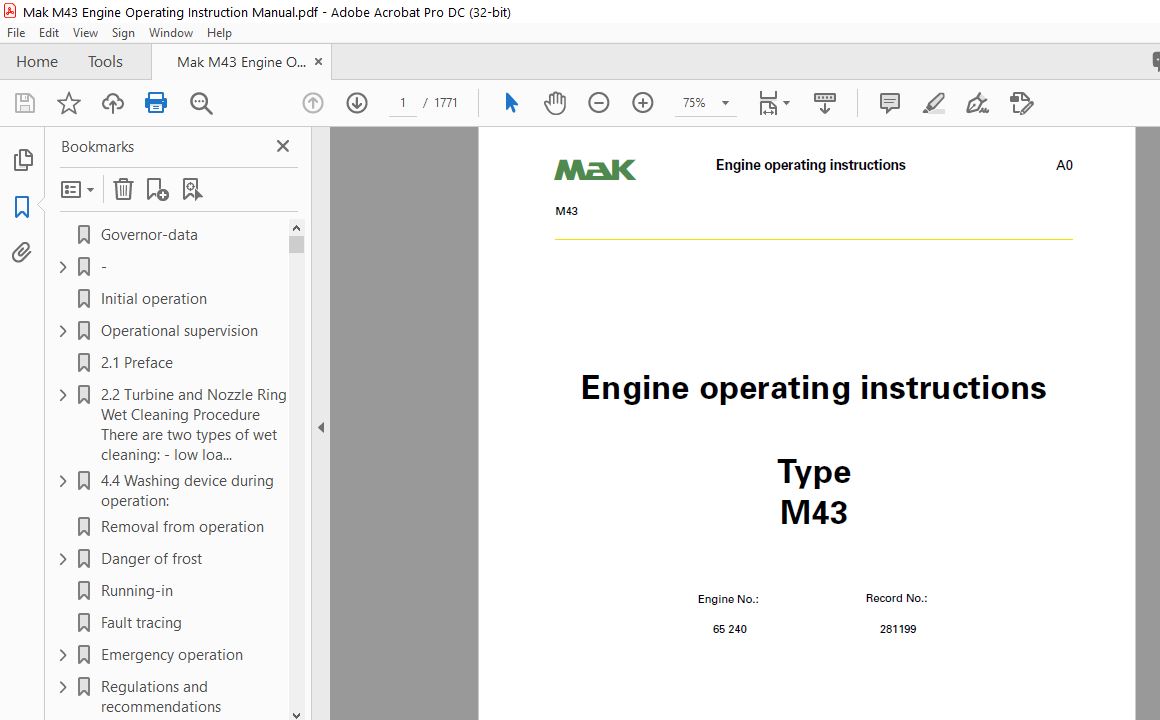
Task: Close the Bookmarks panel
Action: pyautogui.click(x=283, y=147)
